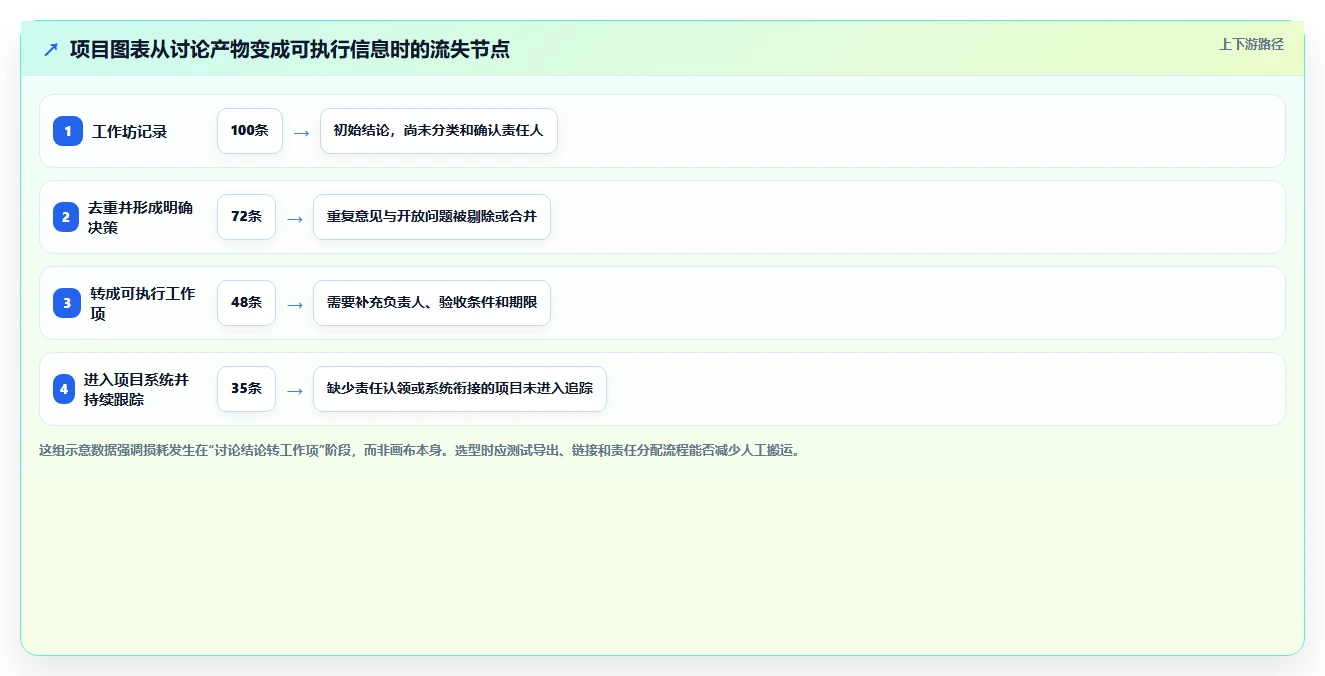Click the arrow after the 100条 chip
The height and width of the screenshot is (676, 1325).
pyautogui.click(x=301, y=132)
